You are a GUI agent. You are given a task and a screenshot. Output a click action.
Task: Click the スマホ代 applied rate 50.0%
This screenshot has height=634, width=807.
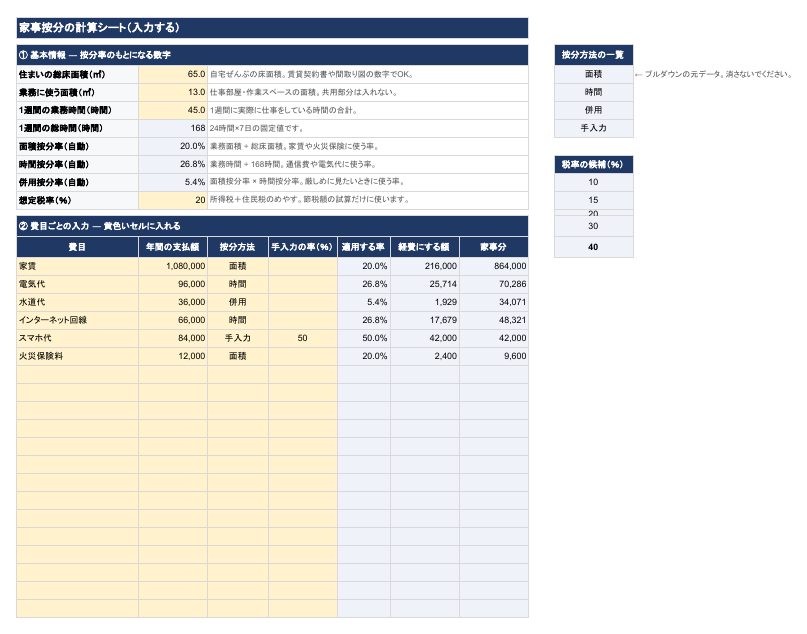point(364,338)
